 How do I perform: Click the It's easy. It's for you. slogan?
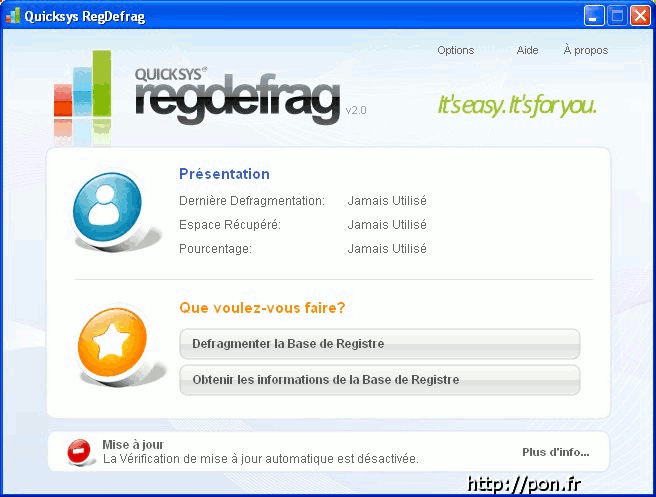517,105
